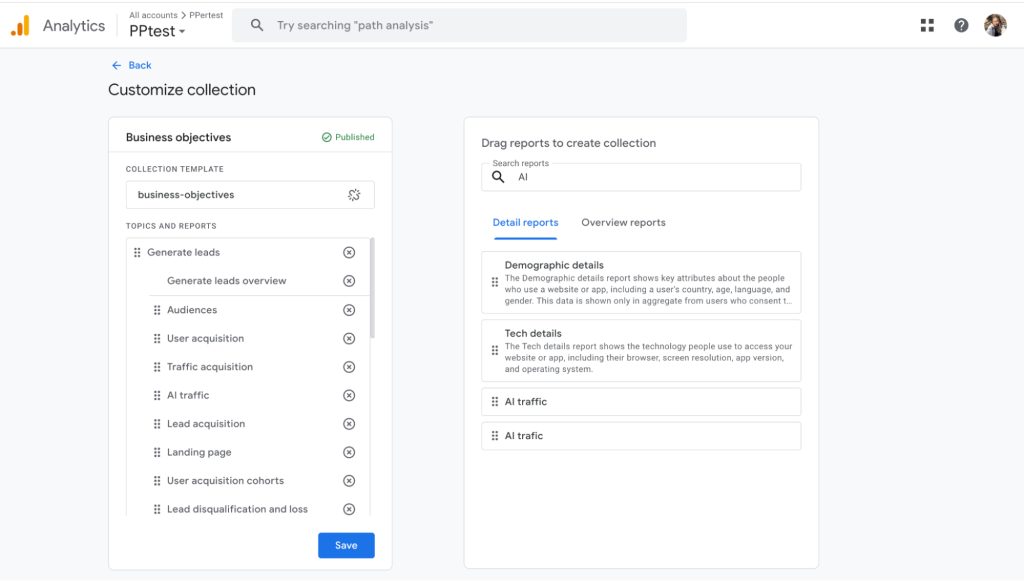Click drag handle beside Audiences report
This screenshot has width=1024, height=581.
click(x=157, y=311)
